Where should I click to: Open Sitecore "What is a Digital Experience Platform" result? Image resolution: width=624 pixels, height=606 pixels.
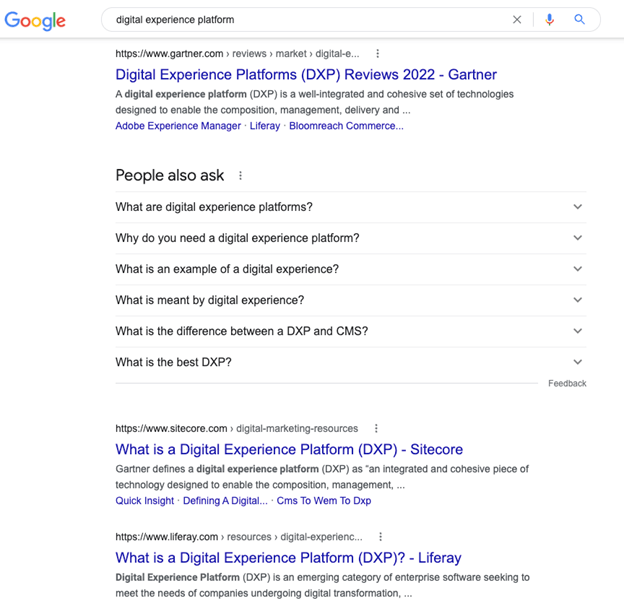coord(289,450)
